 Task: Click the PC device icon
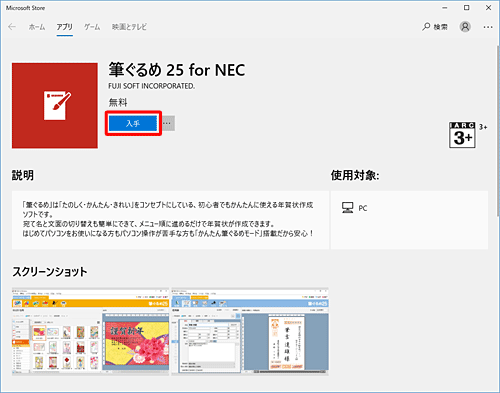347,208
